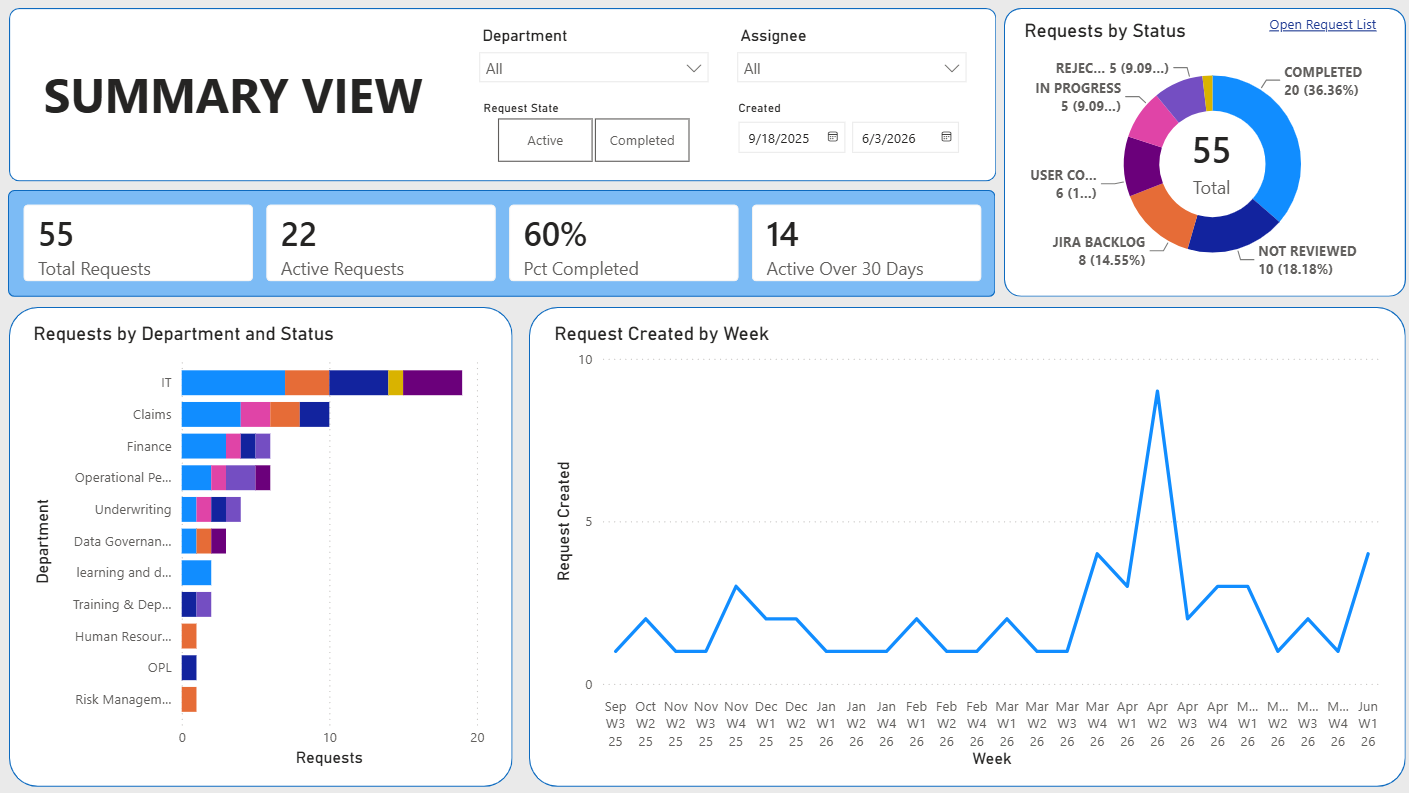1409x793 pixels.
Task: Click the Finance department bar's blue segment
Action: [204, 446]
